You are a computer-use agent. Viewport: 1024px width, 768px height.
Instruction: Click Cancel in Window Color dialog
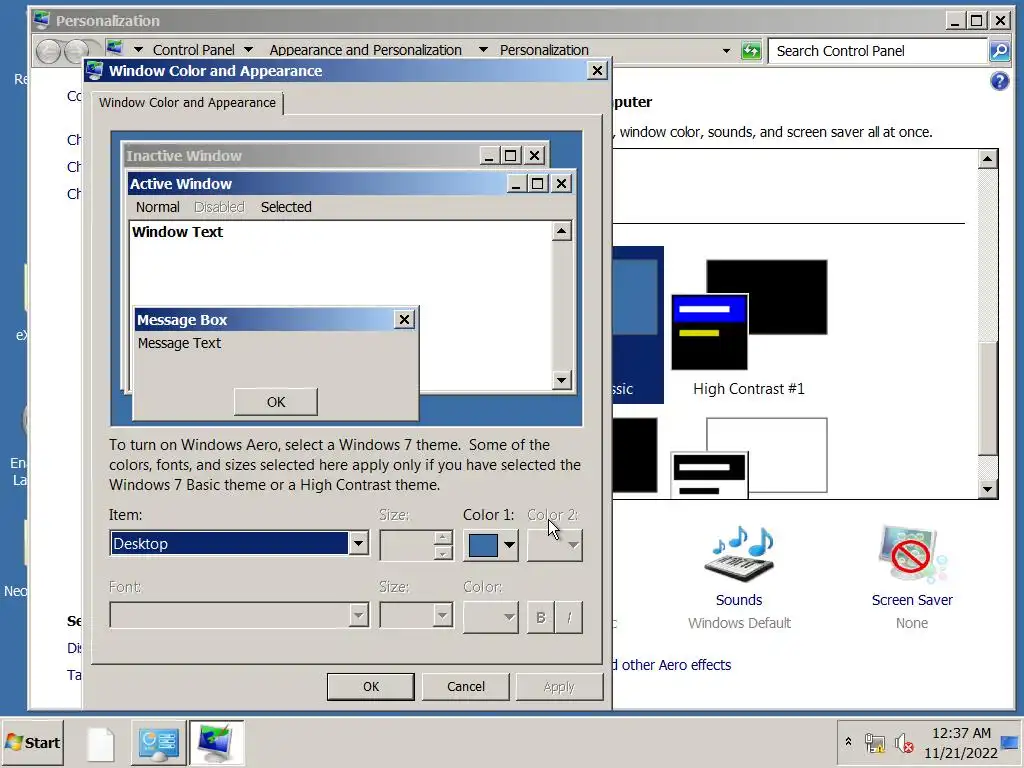click(x=466, y=686)
